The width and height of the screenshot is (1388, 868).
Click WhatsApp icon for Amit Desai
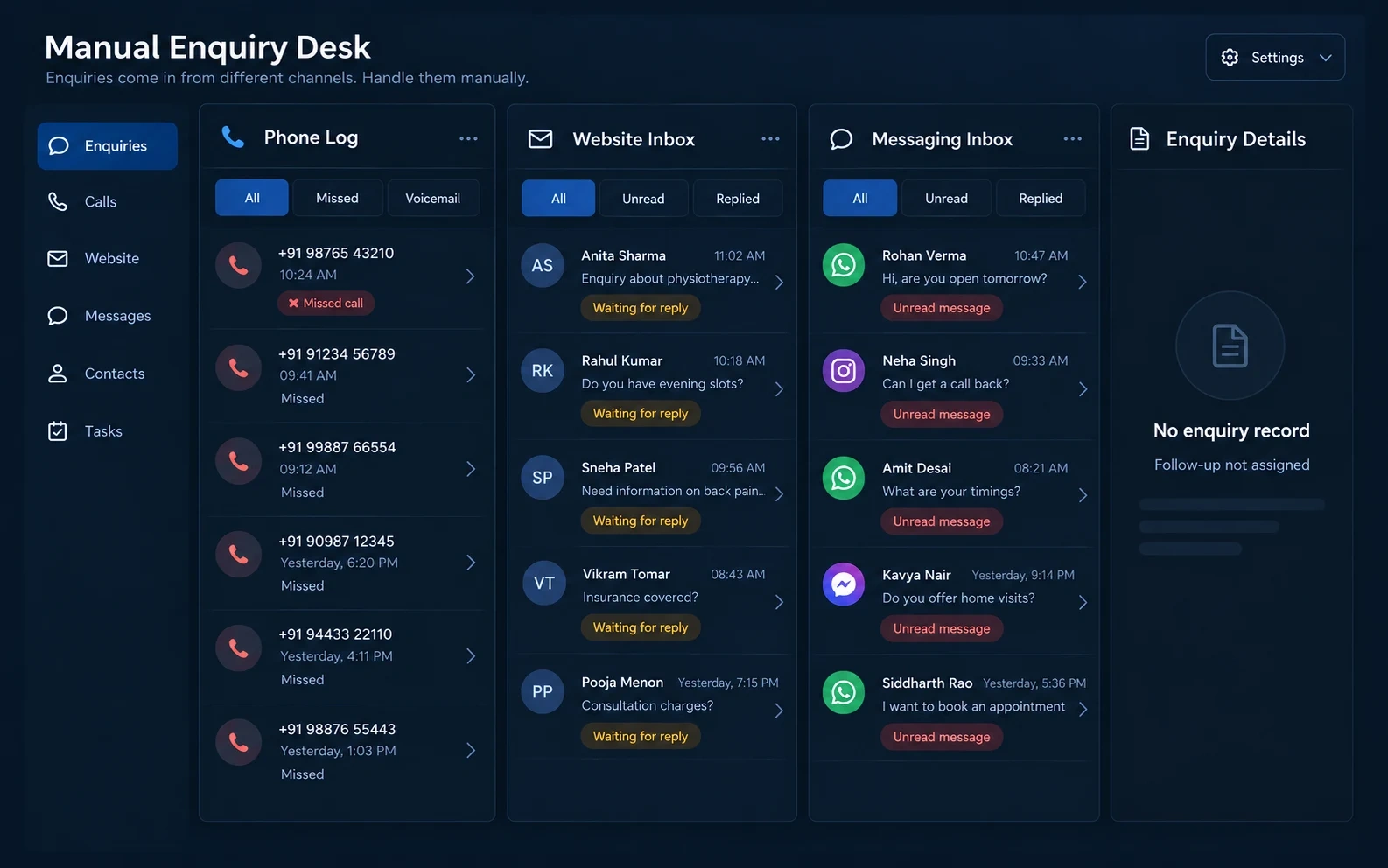(844, 478)
